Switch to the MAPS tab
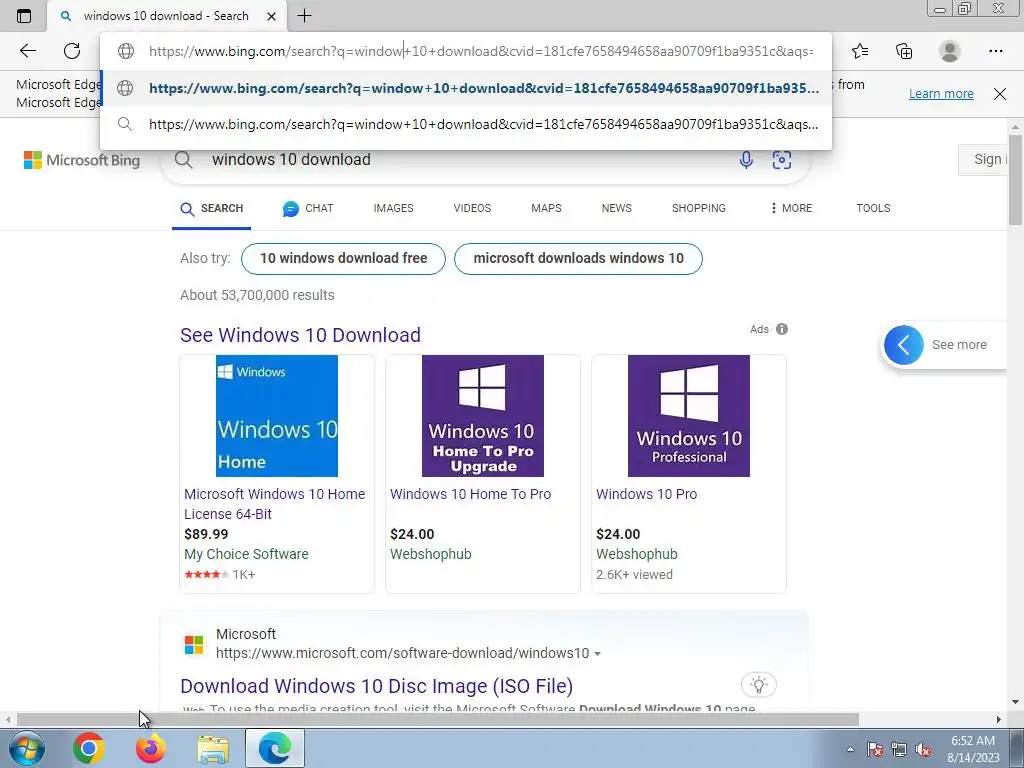This screenshot has height=768, width=1024. (546, 208)
